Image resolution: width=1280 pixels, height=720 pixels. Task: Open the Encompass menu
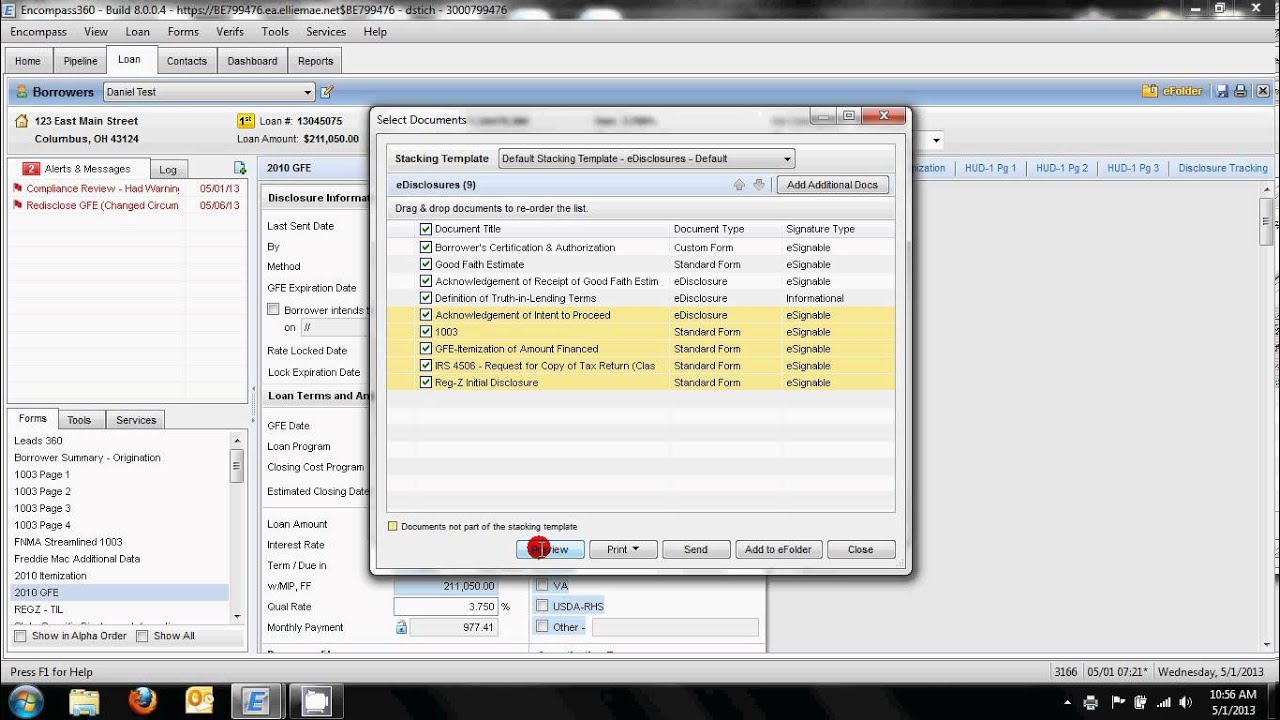[x=39, y=32]
